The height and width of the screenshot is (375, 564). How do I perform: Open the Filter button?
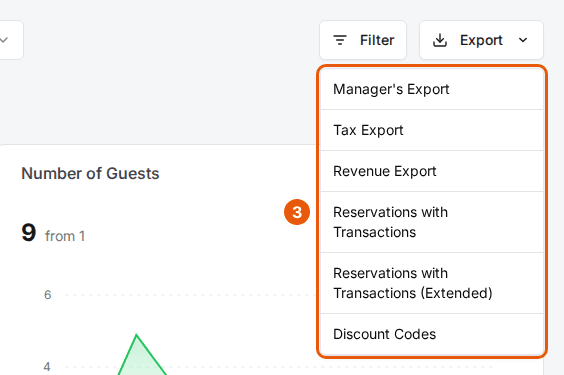pyautogui.click(x=363, y=40)
